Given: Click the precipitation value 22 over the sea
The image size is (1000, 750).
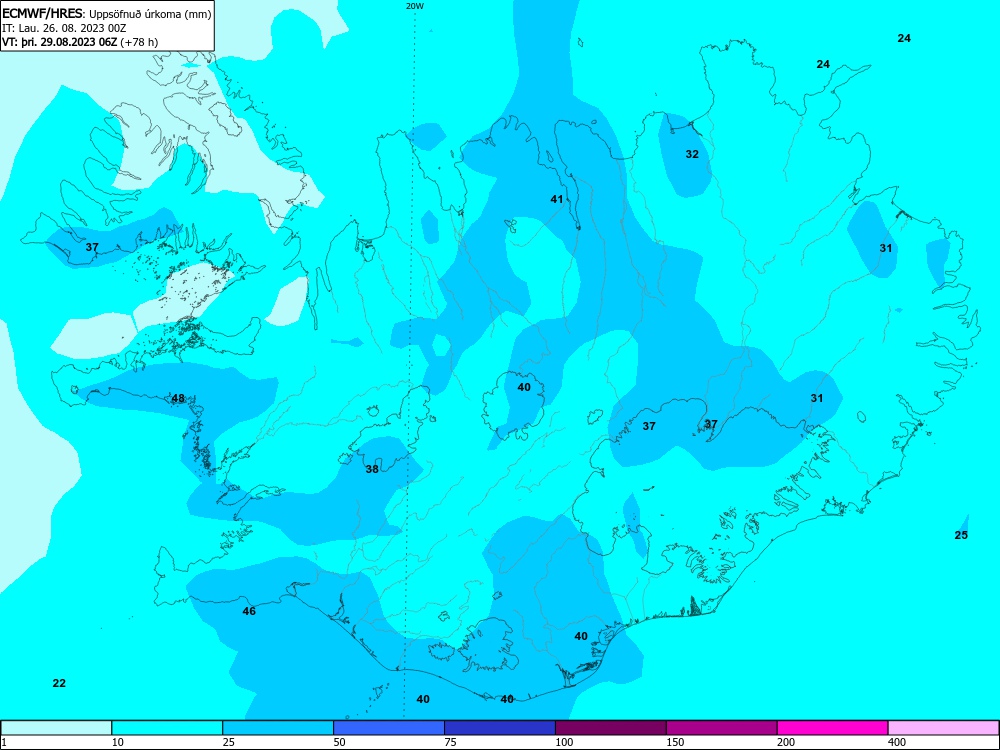Looking at the screenshot, I should click(59, 683).
